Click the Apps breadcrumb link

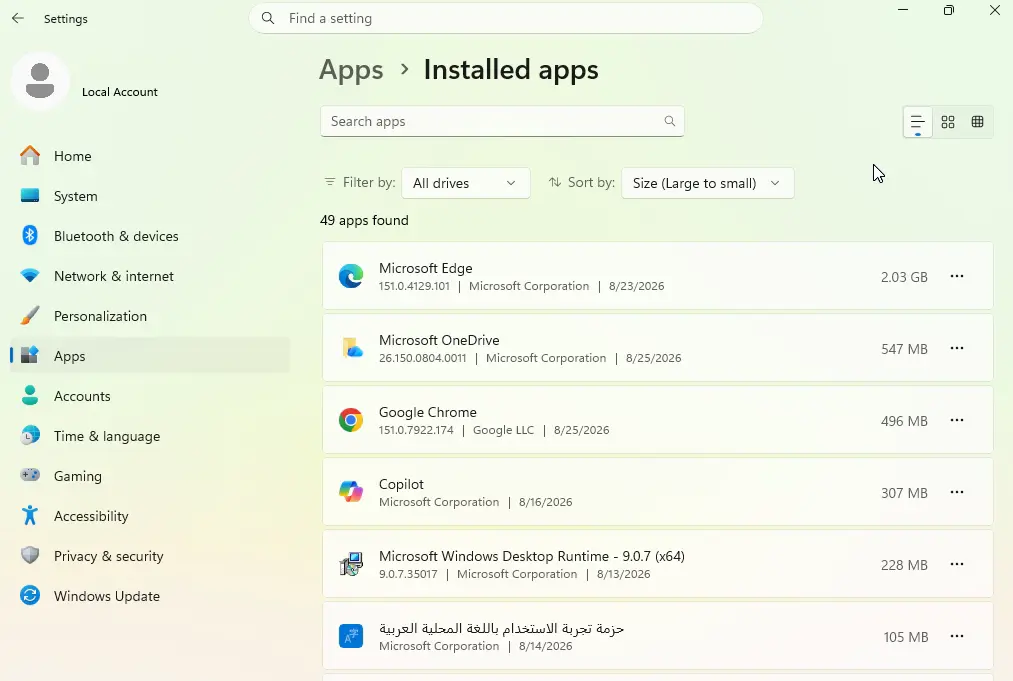tap(351, 70)
